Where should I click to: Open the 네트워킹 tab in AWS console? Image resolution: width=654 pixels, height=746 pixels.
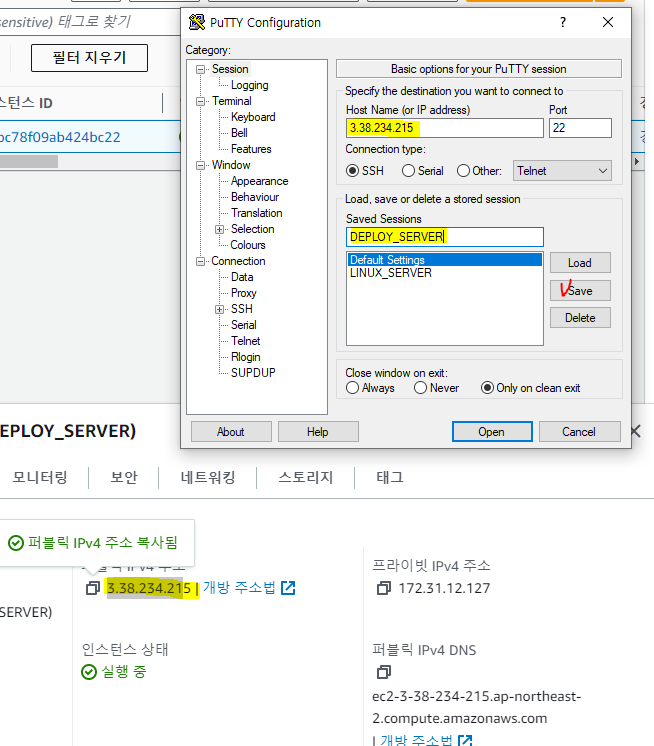pyautogui.click(x=208, y=477)
